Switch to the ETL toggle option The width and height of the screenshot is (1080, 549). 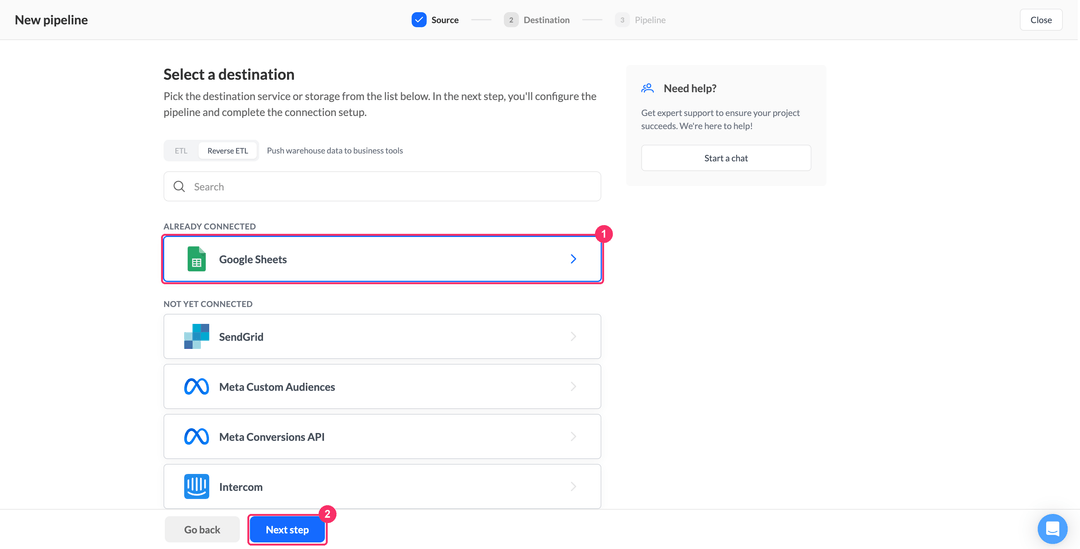tap(180, 151)
